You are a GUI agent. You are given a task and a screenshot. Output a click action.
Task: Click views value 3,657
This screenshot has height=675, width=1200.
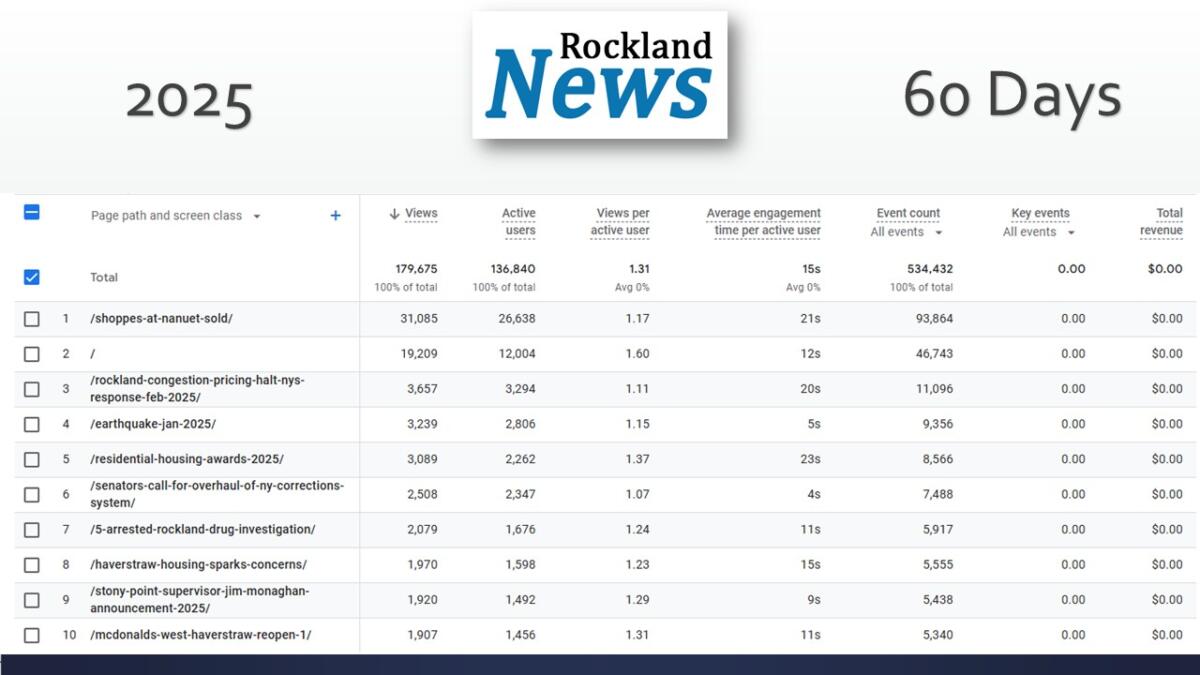tap(422, 389)
